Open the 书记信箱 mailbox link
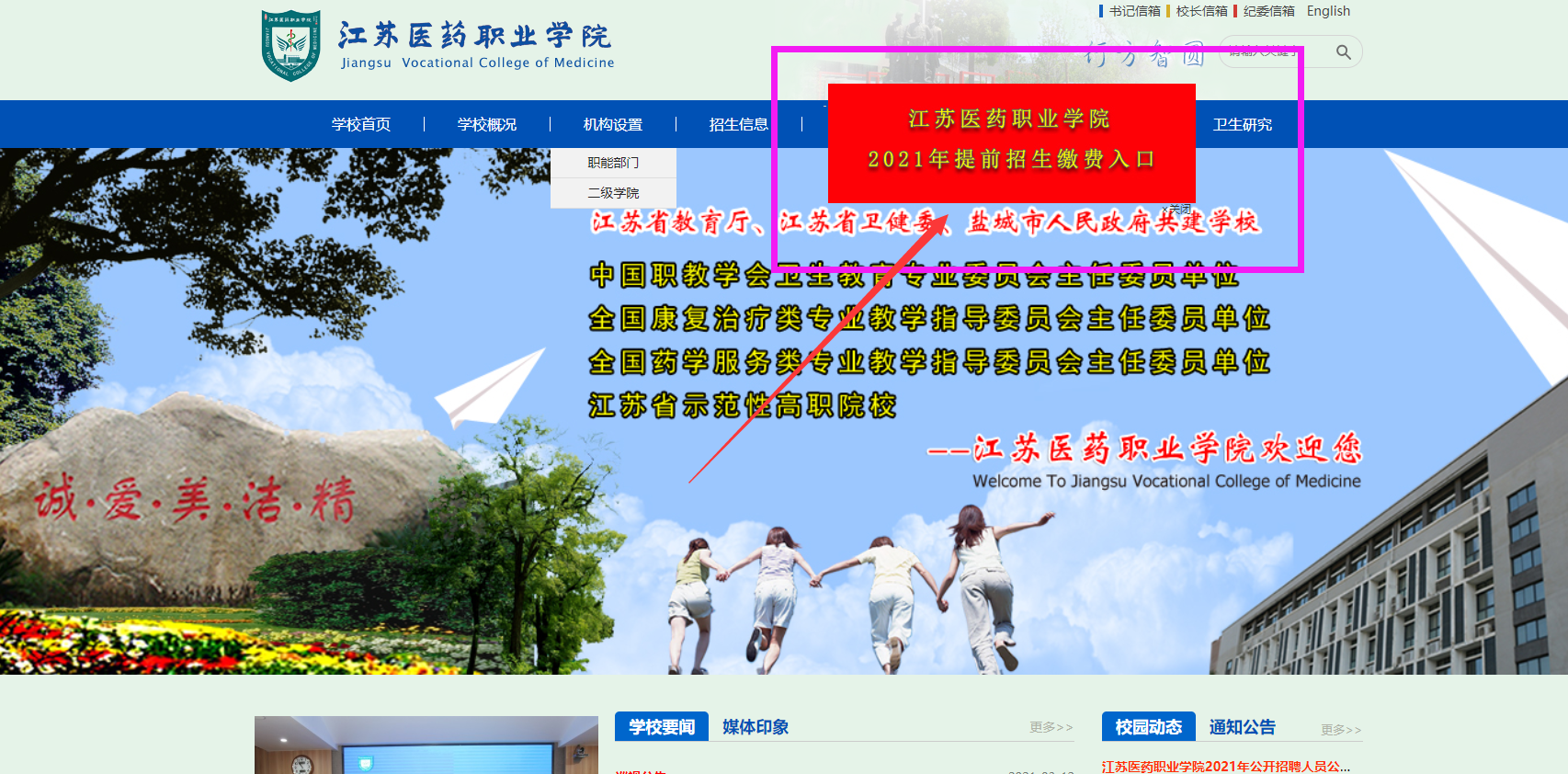1568x774 pixels. point(1134,11)
